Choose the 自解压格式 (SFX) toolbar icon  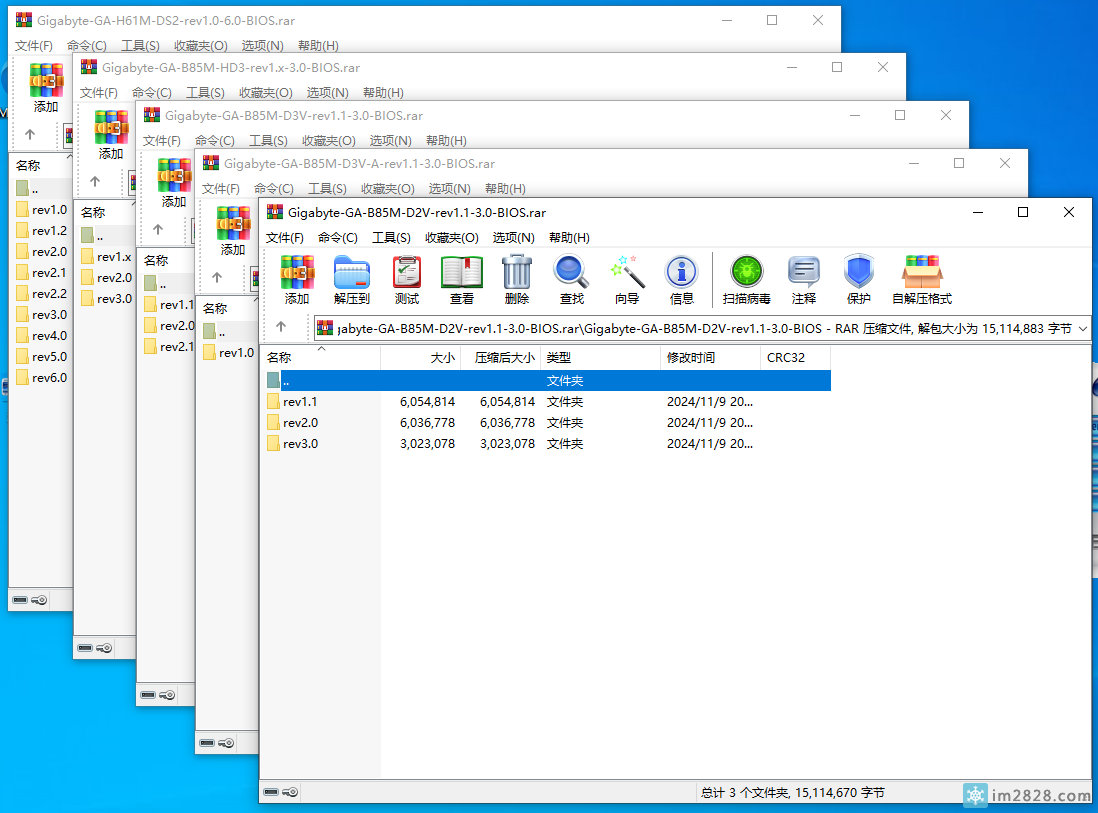pos(922,279)
